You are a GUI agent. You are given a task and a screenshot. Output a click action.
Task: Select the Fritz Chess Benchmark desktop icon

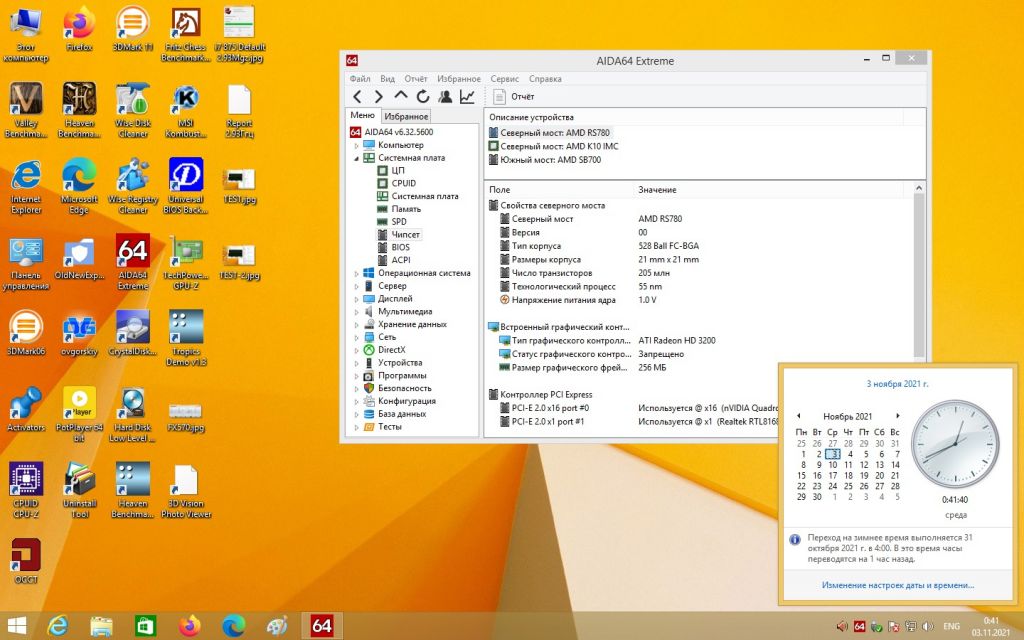point(186,34)
